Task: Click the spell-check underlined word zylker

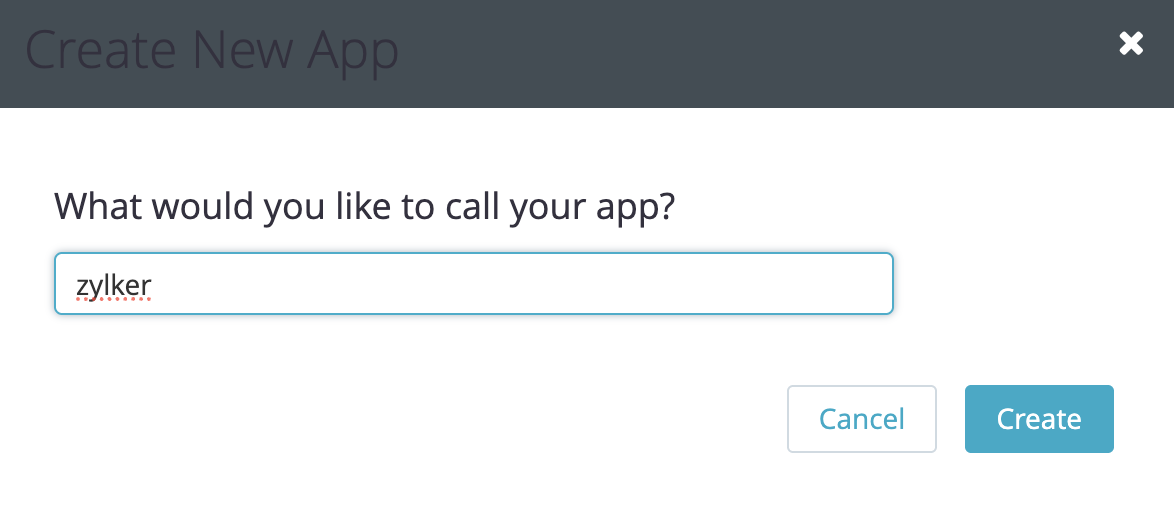Action: [114, 285]
